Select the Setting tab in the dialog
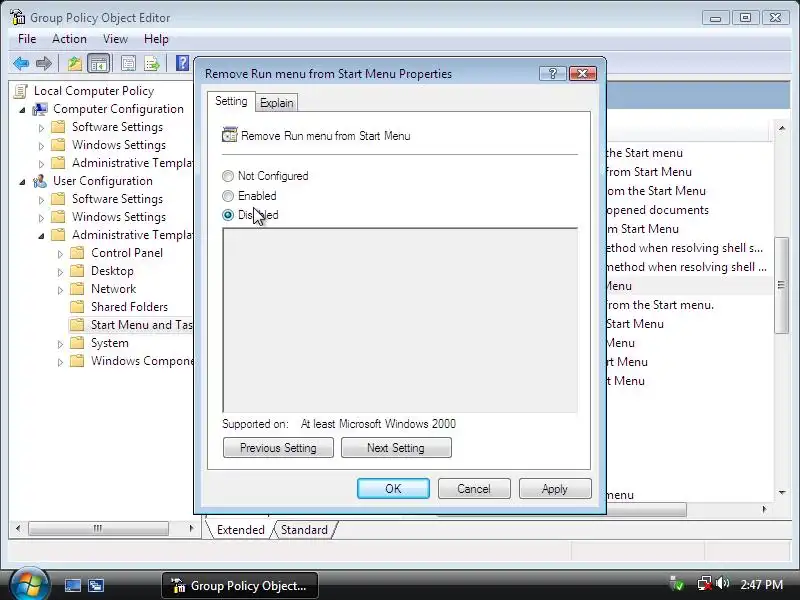Image resolution: width=800 pixels, height=600 pixels. 231,101
